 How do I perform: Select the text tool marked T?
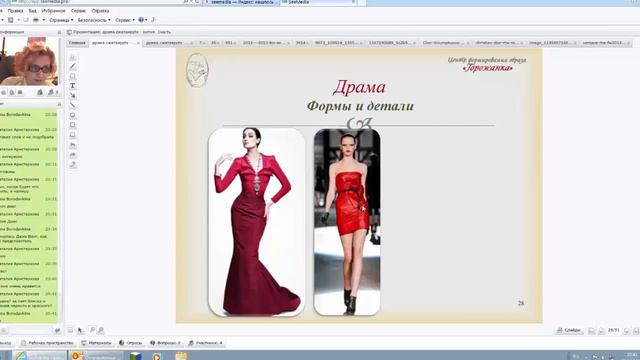(x=73, y=86)
